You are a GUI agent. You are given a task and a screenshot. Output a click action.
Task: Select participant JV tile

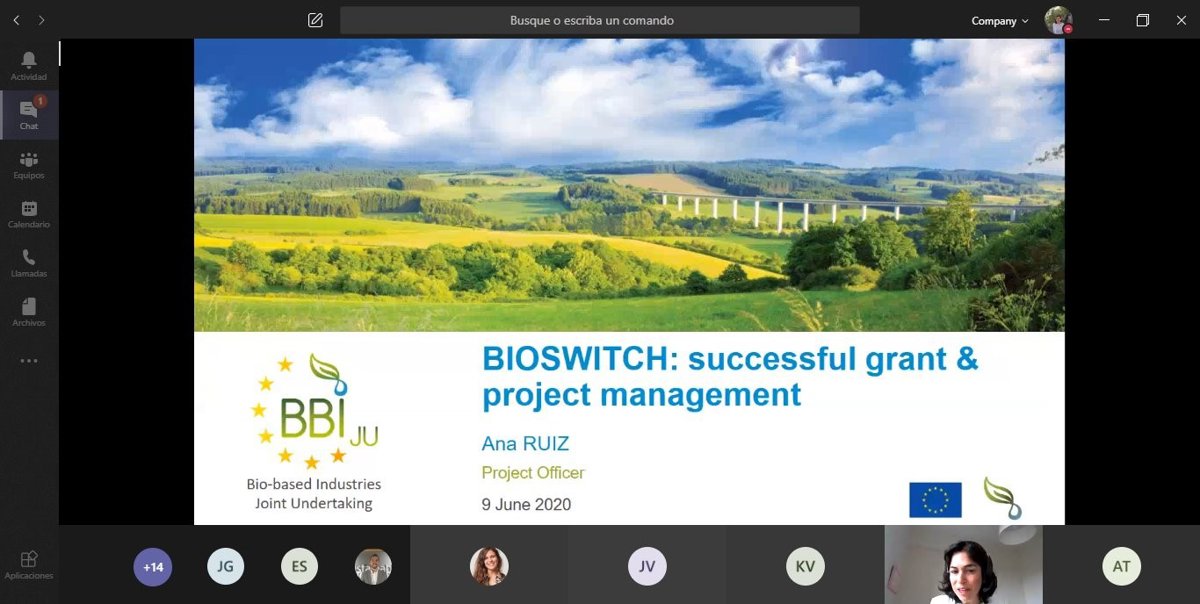click(x=647, y=567)
